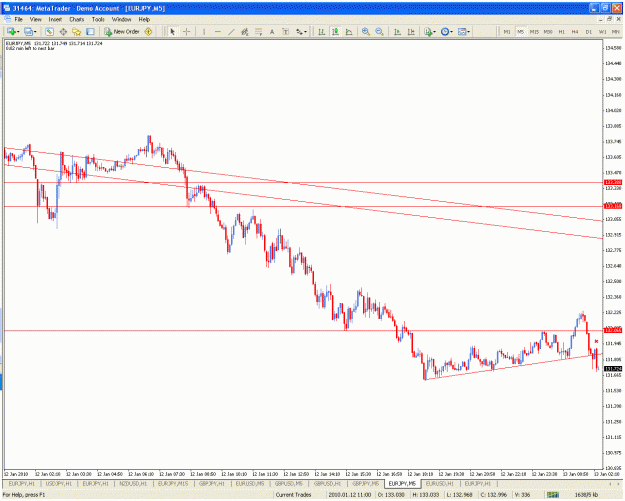Click the 'C: 132.996' status bar value
Screen dimensions: 625x501
click(x=493, y=495)
